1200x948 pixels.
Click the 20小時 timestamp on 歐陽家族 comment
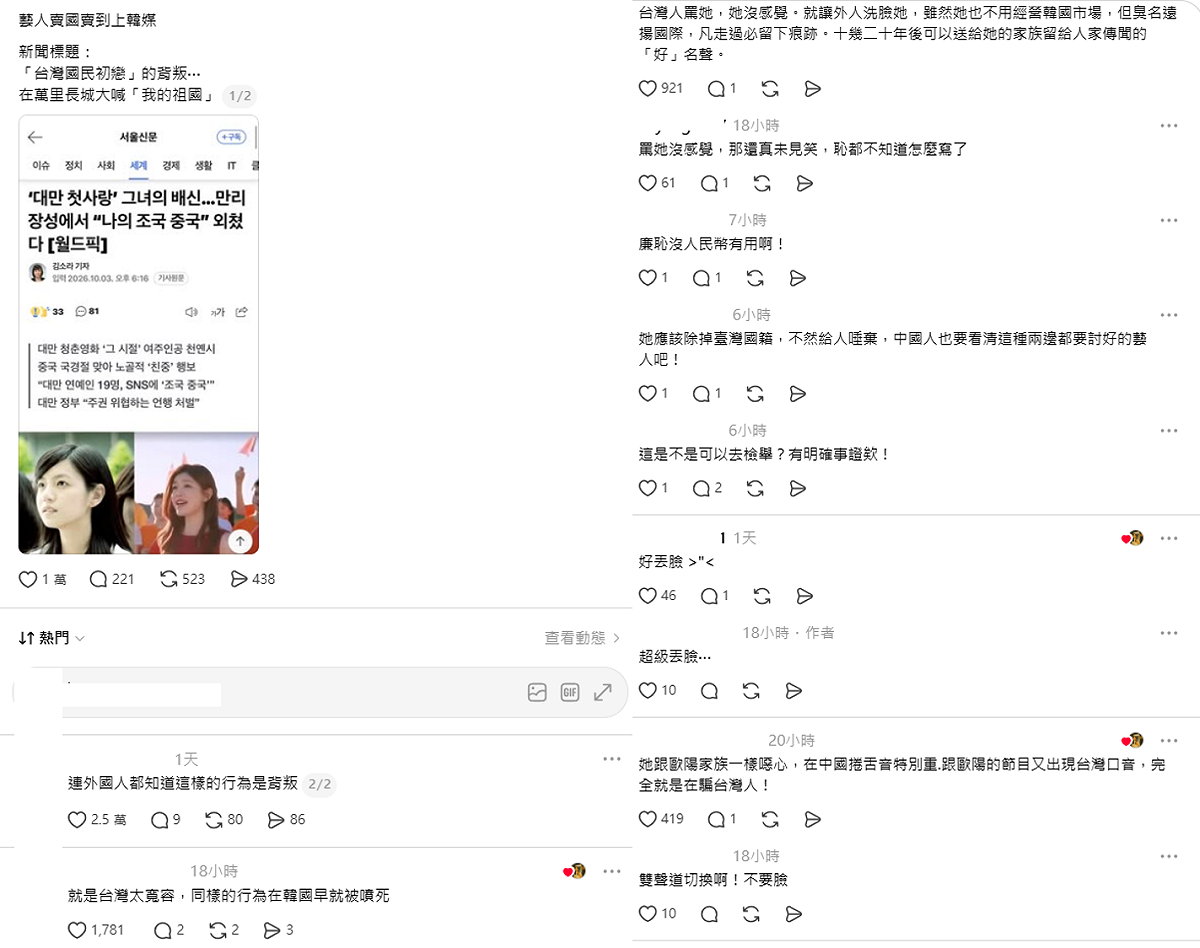(791, 740)
